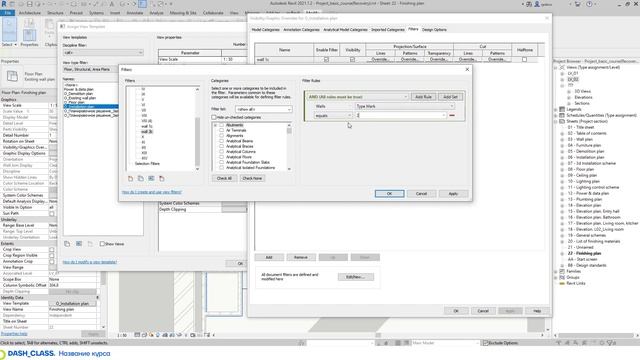Open the Architecture ribbon tab
The width and height of the screenshot is (640, 360).
click(30, 13)
